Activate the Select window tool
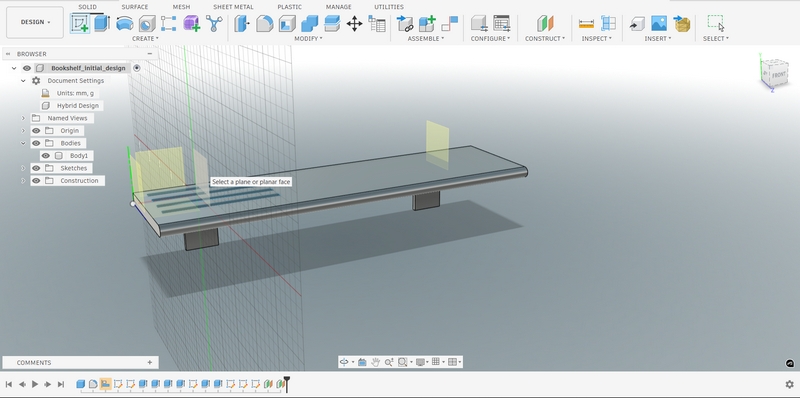The height and width of the screenshot is (398, 800). click(x=716, y=23)
